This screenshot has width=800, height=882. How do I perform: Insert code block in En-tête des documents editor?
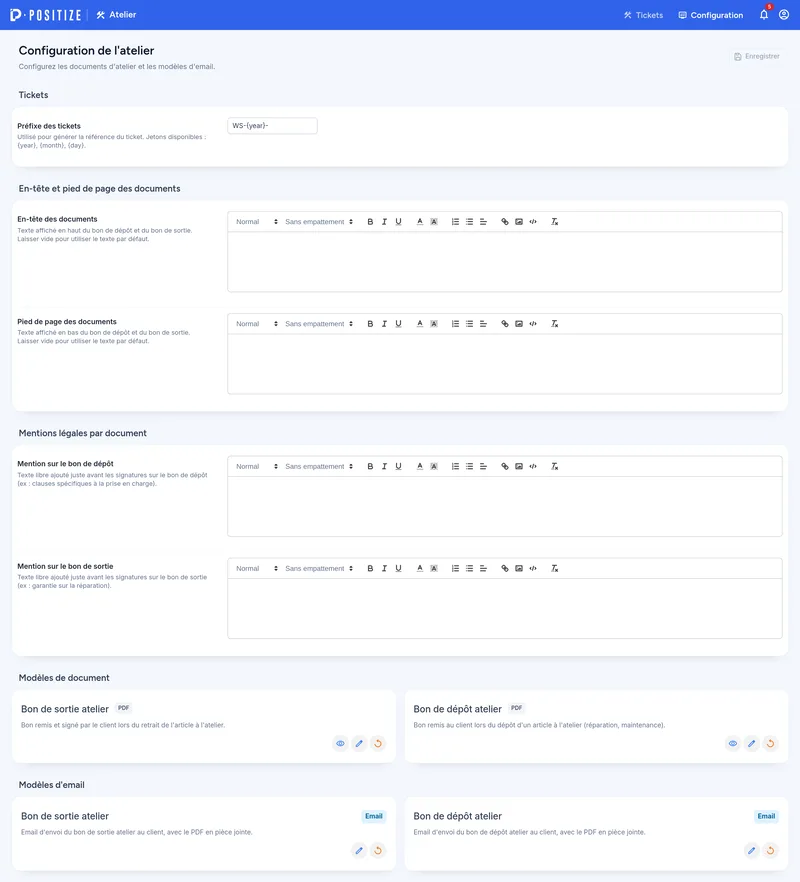coord(533,222)
